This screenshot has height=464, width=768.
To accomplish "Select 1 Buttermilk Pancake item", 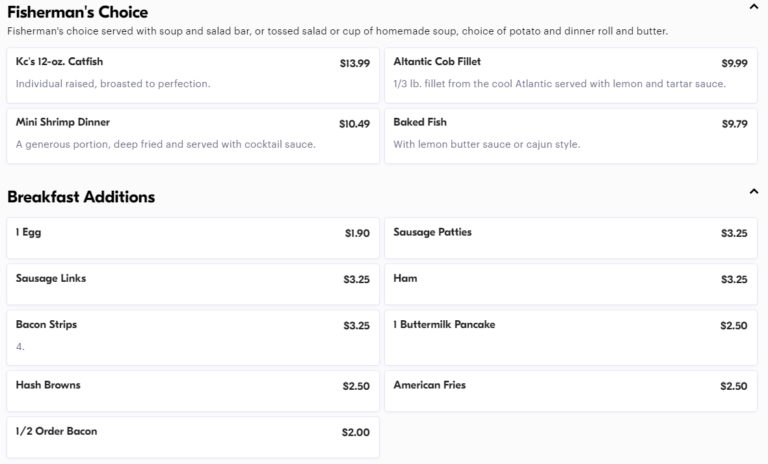I will [x=571, y=338].
